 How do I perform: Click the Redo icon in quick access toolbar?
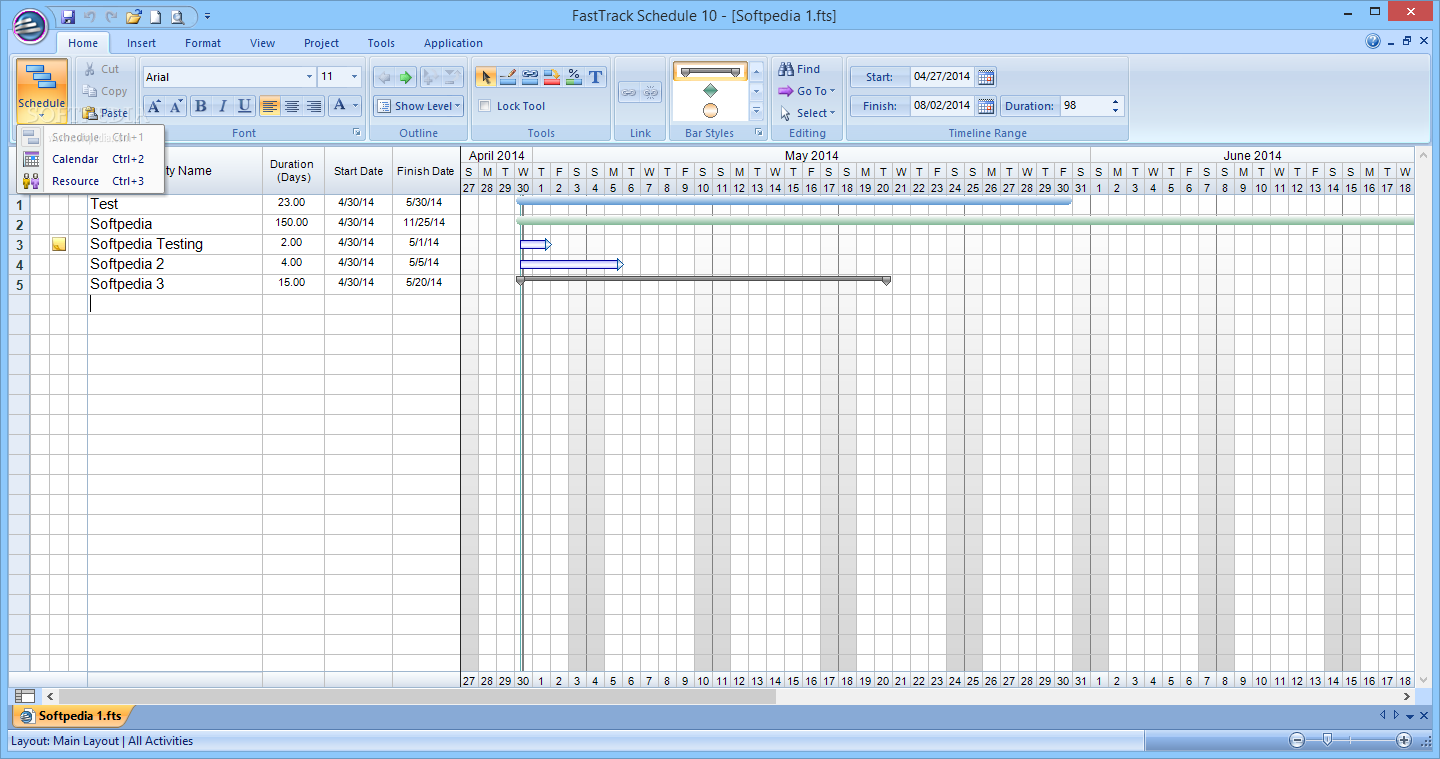111,16
